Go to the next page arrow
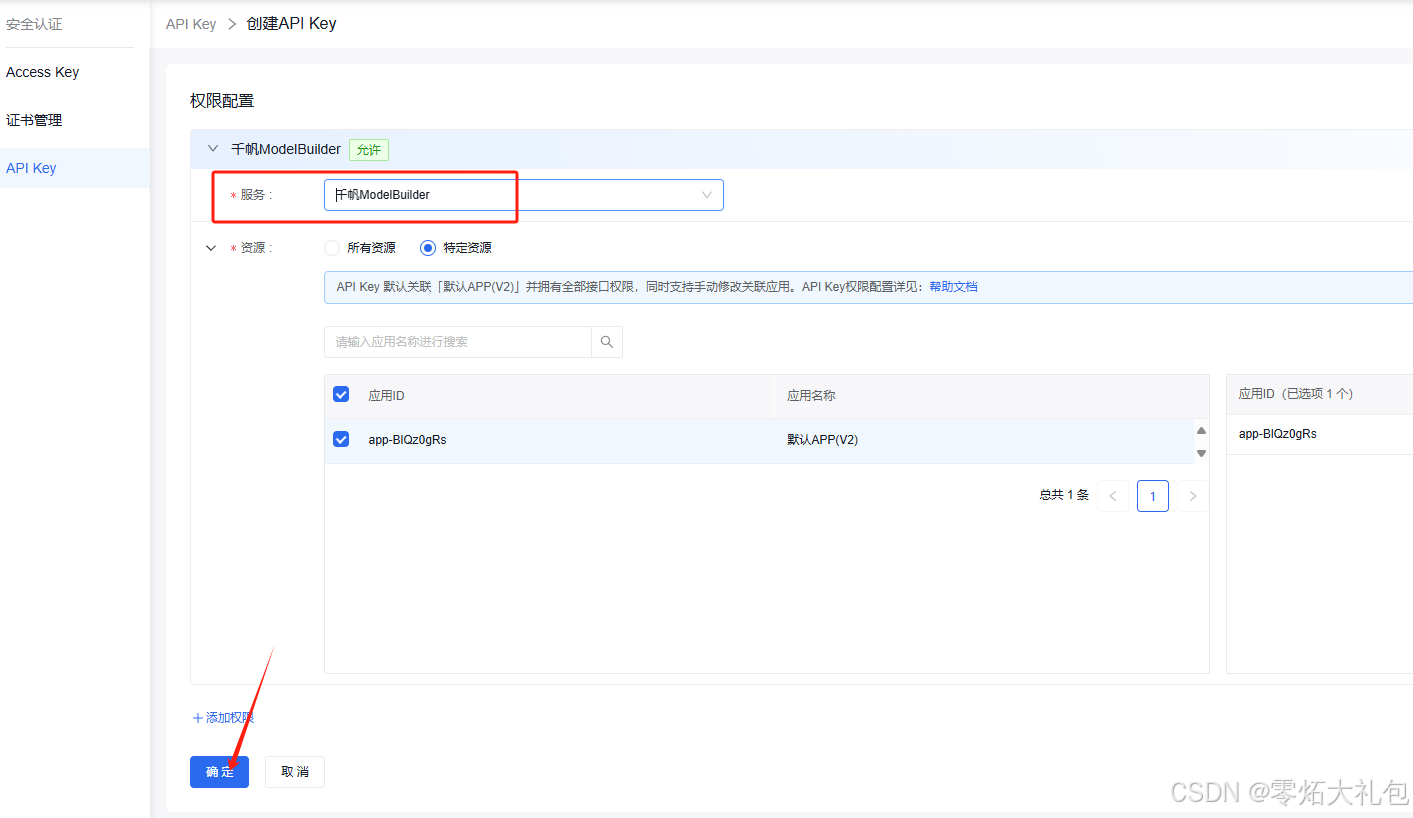The width and height of the screenshot is (1413, 818). click(x=1193, y=496)
